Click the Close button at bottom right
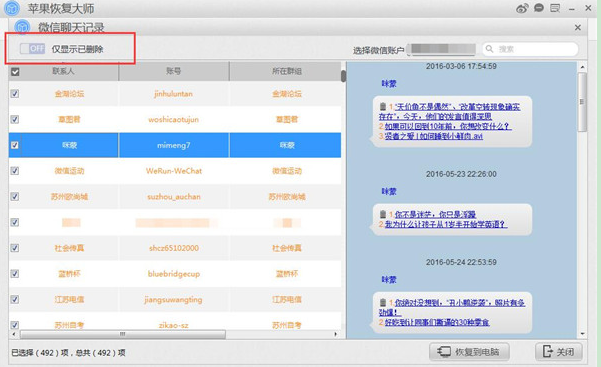This screenshot has width=601, height=367. (558, 352)
